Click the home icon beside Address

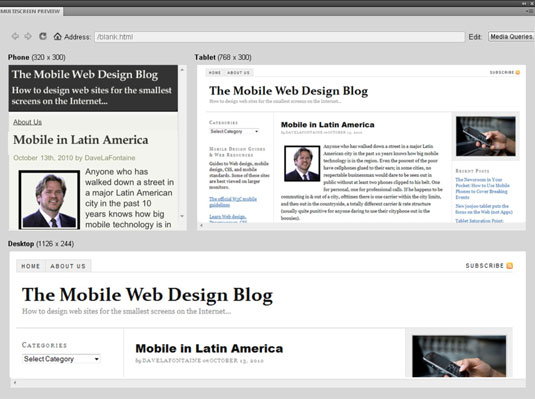coord(57,36)
